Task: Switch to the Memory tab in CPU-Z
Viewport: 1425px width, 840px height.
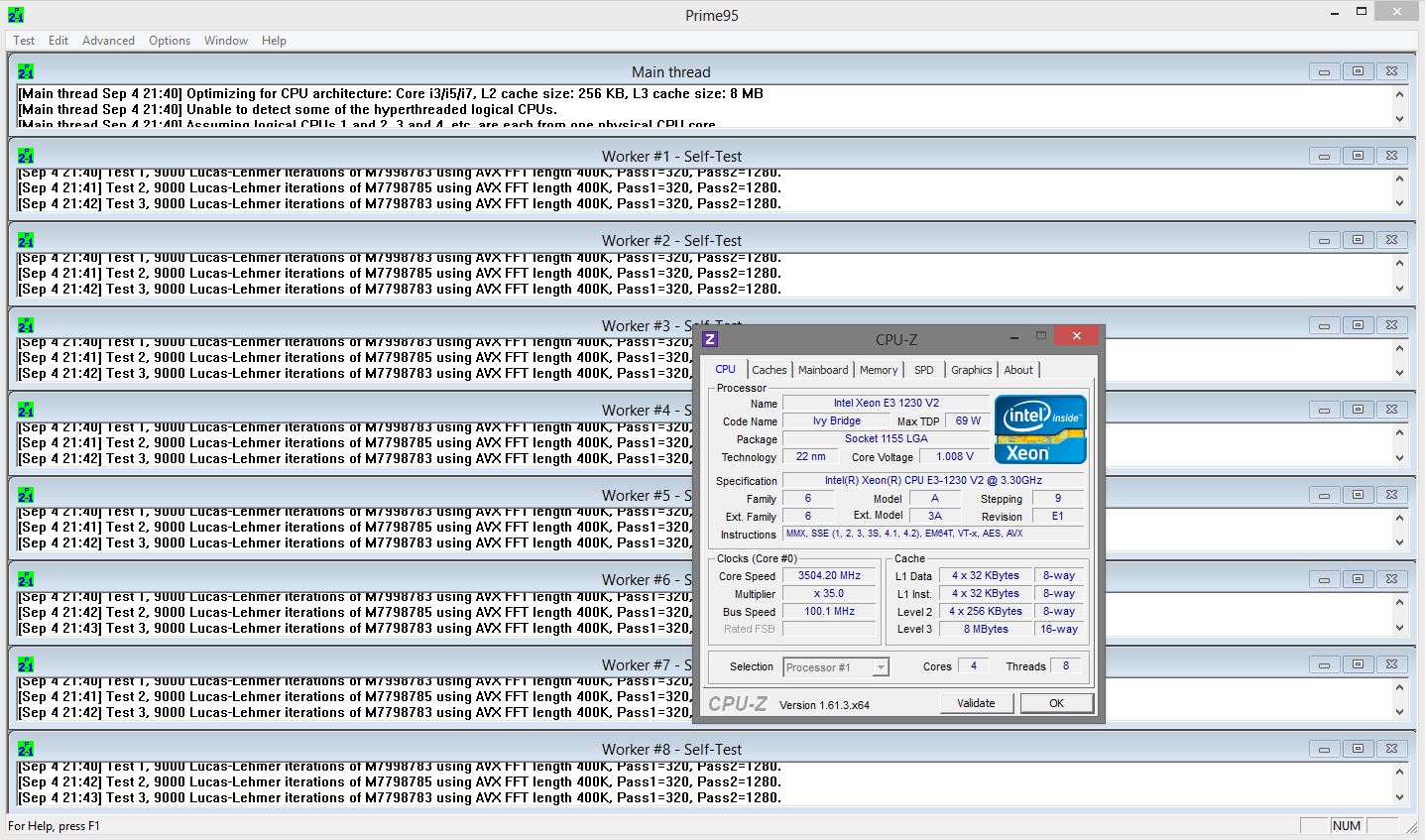Action: coord(879,370)
